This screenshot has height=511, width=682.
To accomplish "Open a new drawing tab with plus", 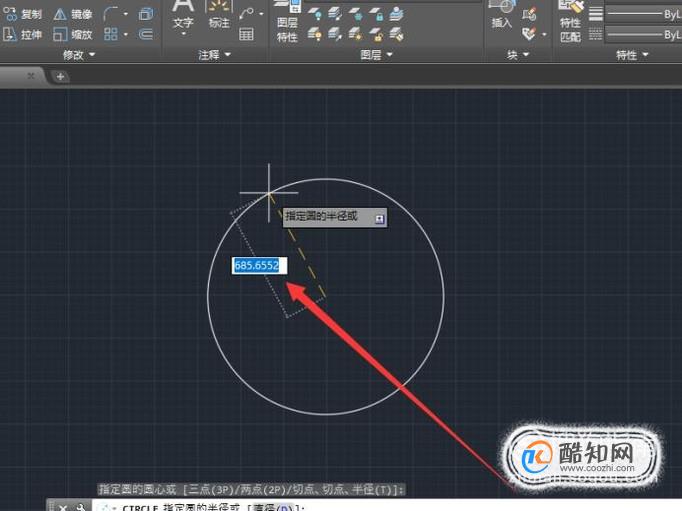I will point(60,77).
